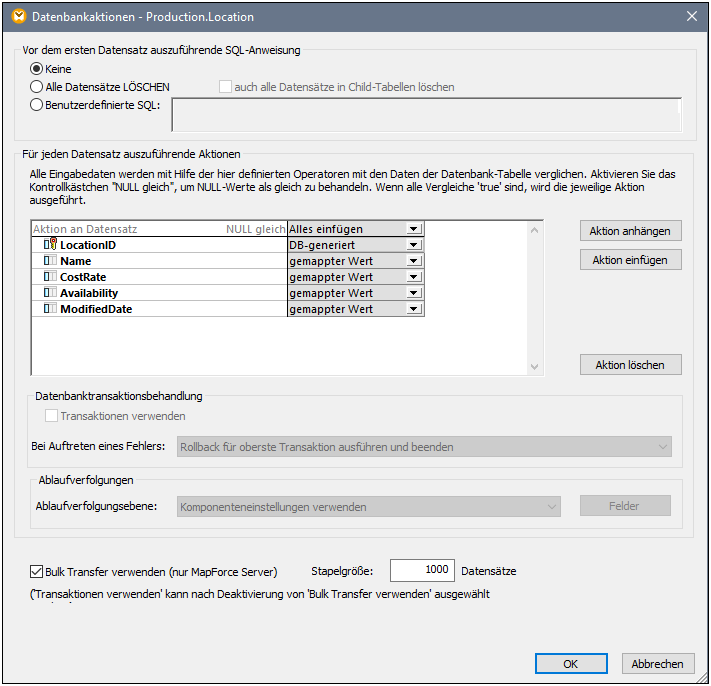Click the Stapelgröße input field
The height and width of the screenshot is (686, 711).
421,570
